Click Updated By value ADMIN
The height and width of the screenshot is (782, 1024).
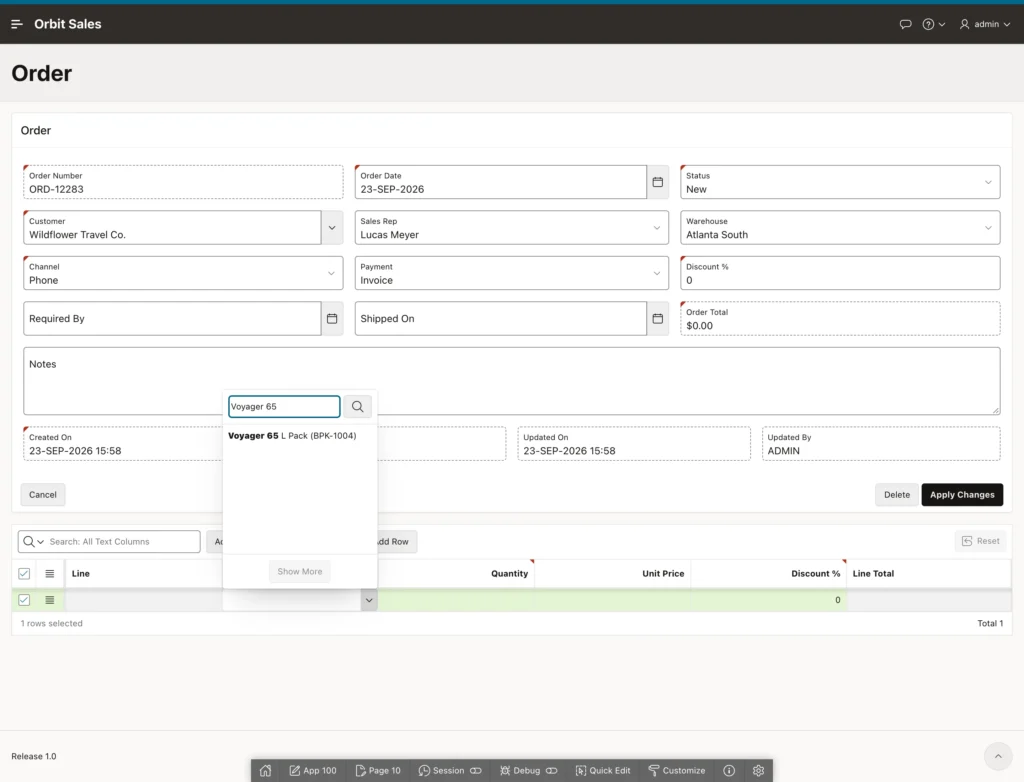(783, 451)
